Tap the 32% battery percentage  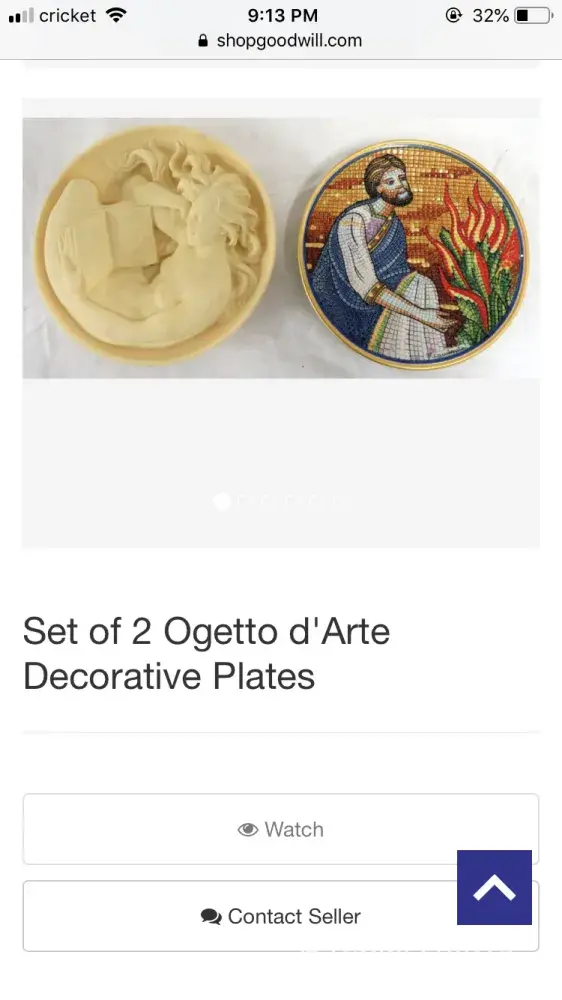490,15
